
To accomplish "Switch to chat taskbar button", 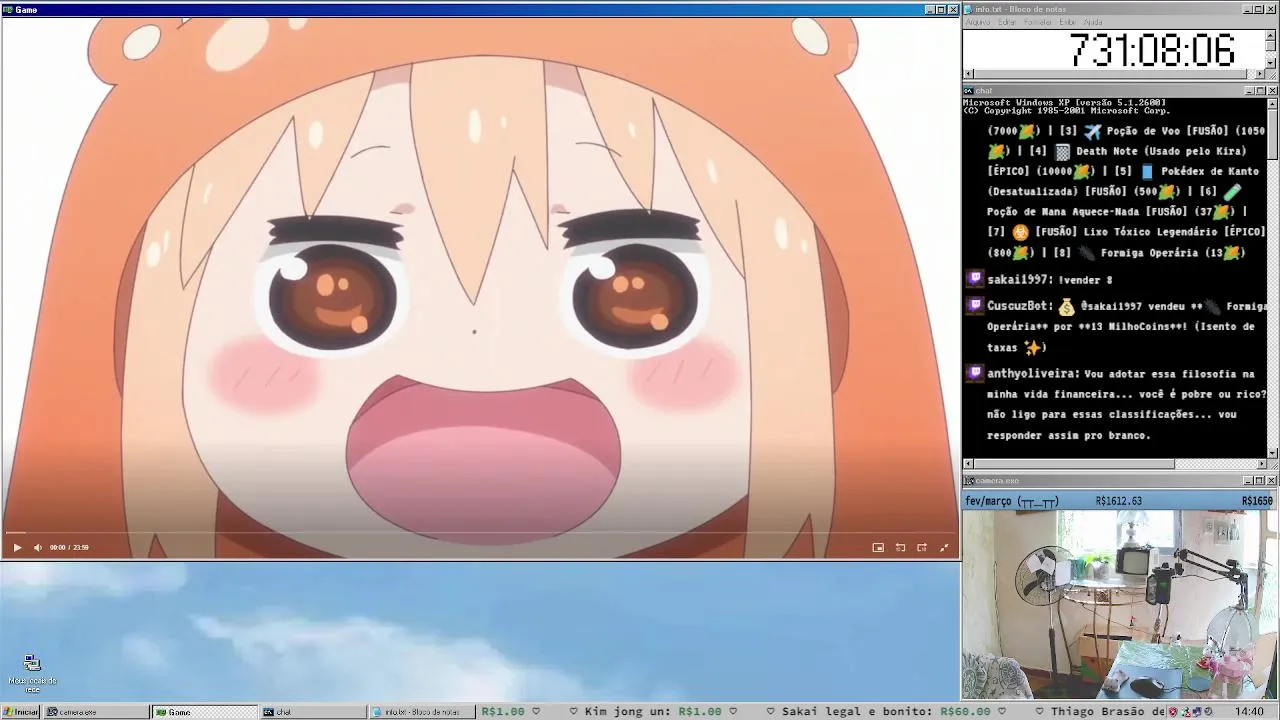I will pyautogui.click(x=313, y=712).
